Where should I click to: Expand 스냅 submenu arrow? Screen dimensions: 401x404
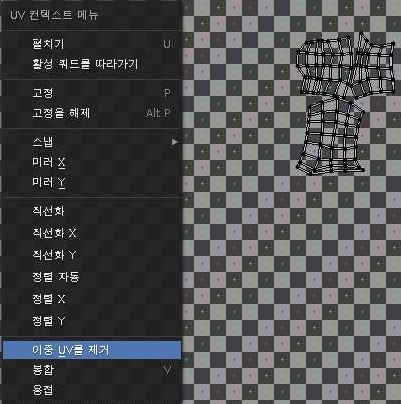174,142
